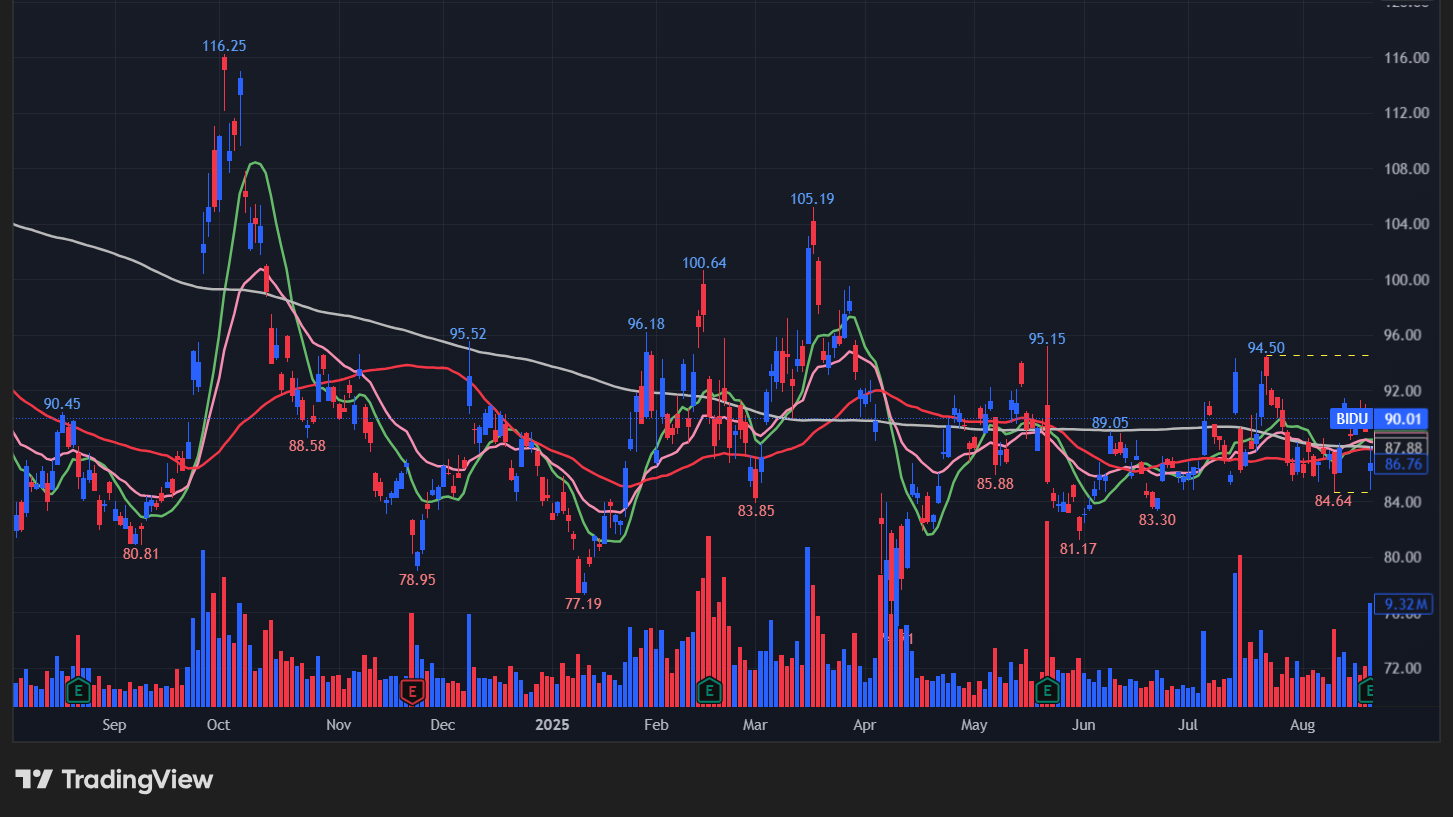Click the 95.52 high price annotation

click(x=467, y=334)
